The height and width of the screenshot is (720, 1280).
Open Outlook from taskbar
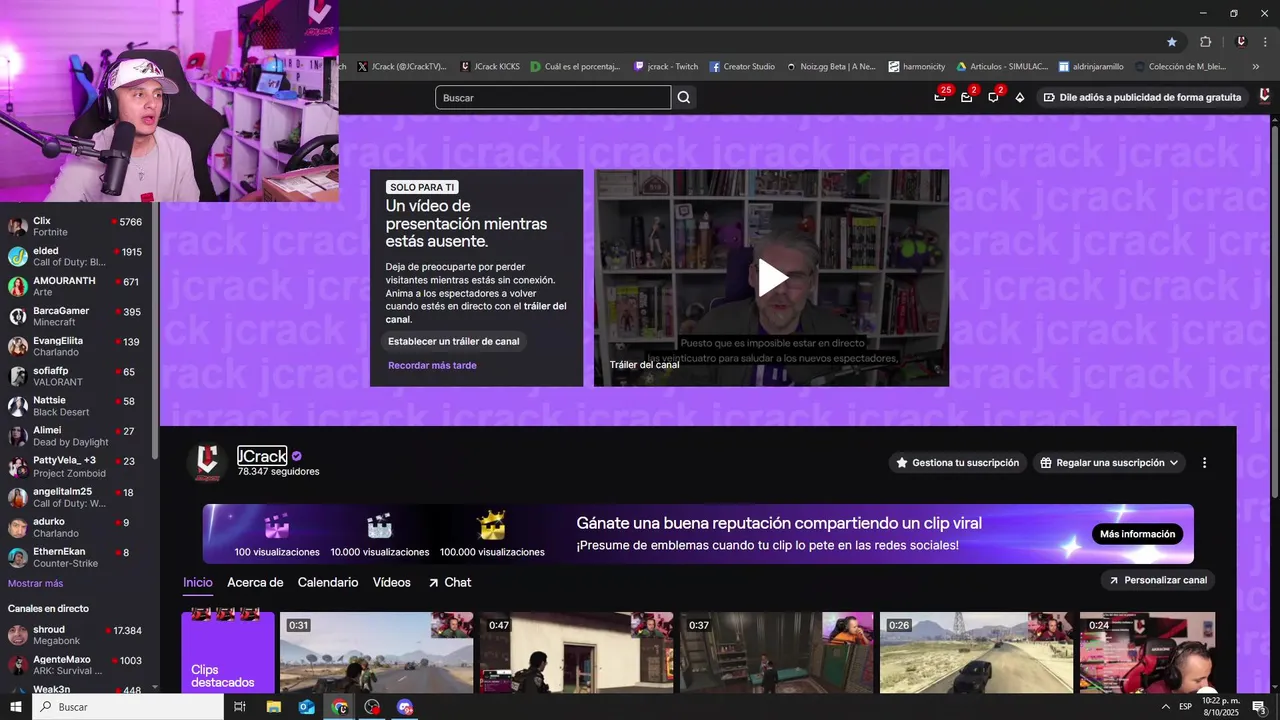point(306,707)
